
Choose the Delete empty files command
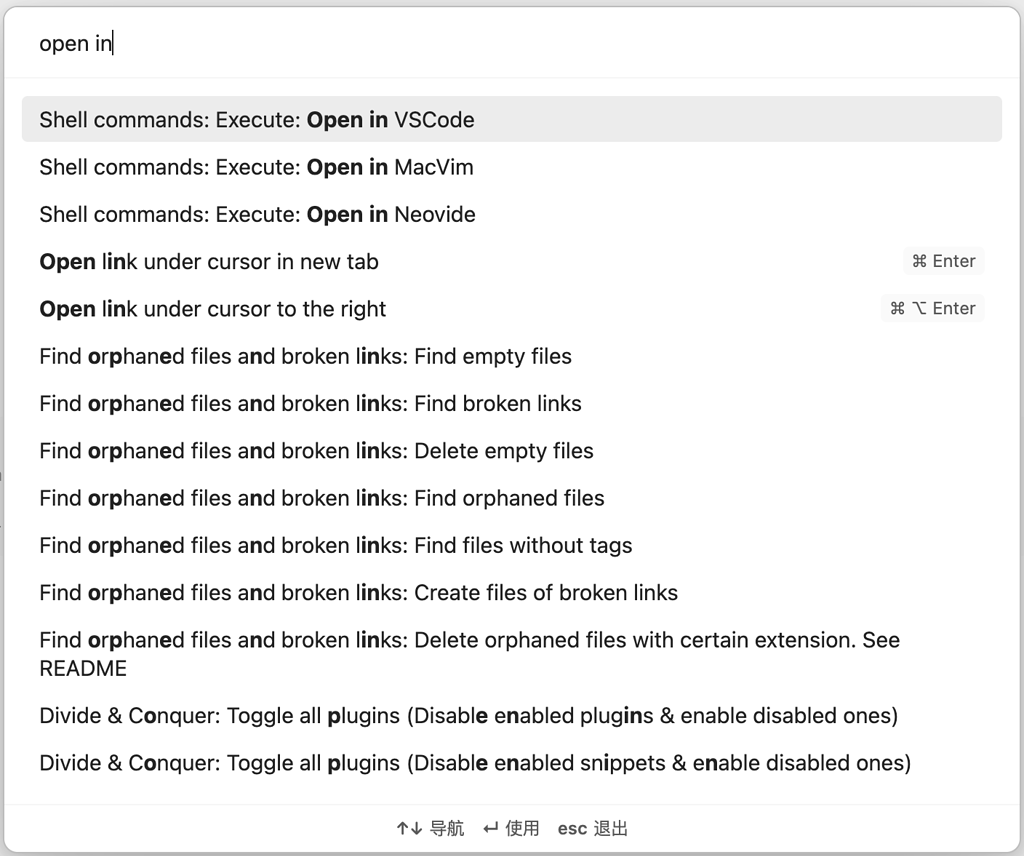[316, 451]
